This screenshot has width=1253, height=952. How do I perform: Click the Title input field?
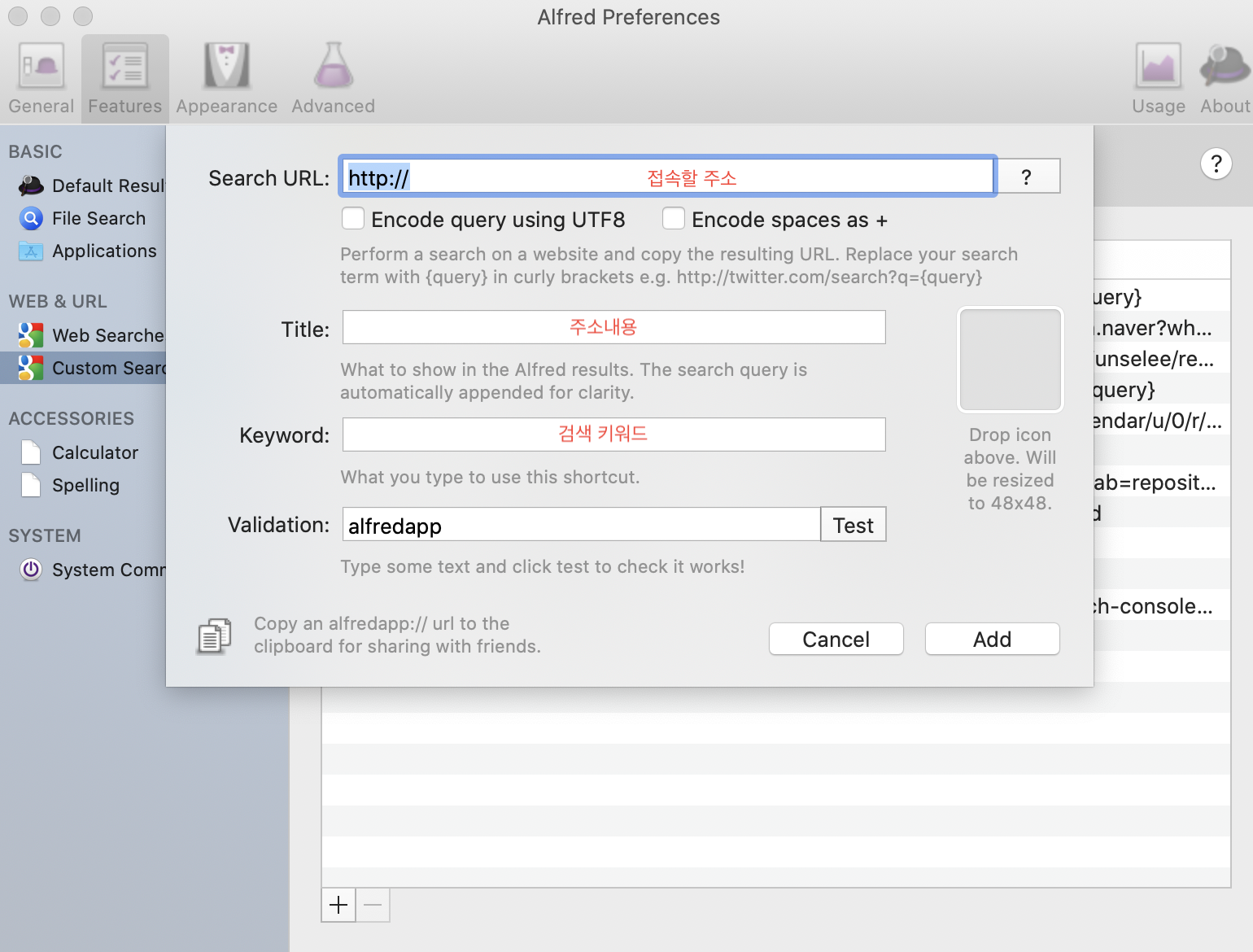[x=613, y=327]
